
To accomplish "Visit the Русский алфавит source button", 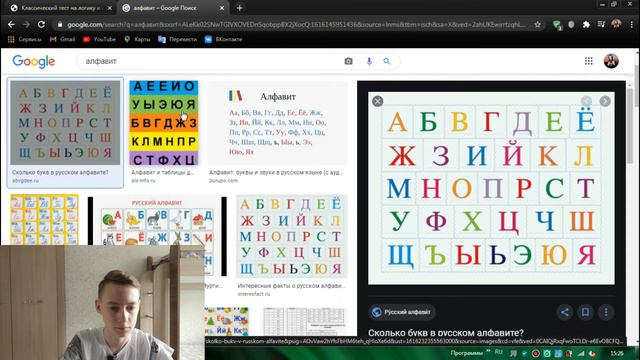I will (x=402, y=312).
